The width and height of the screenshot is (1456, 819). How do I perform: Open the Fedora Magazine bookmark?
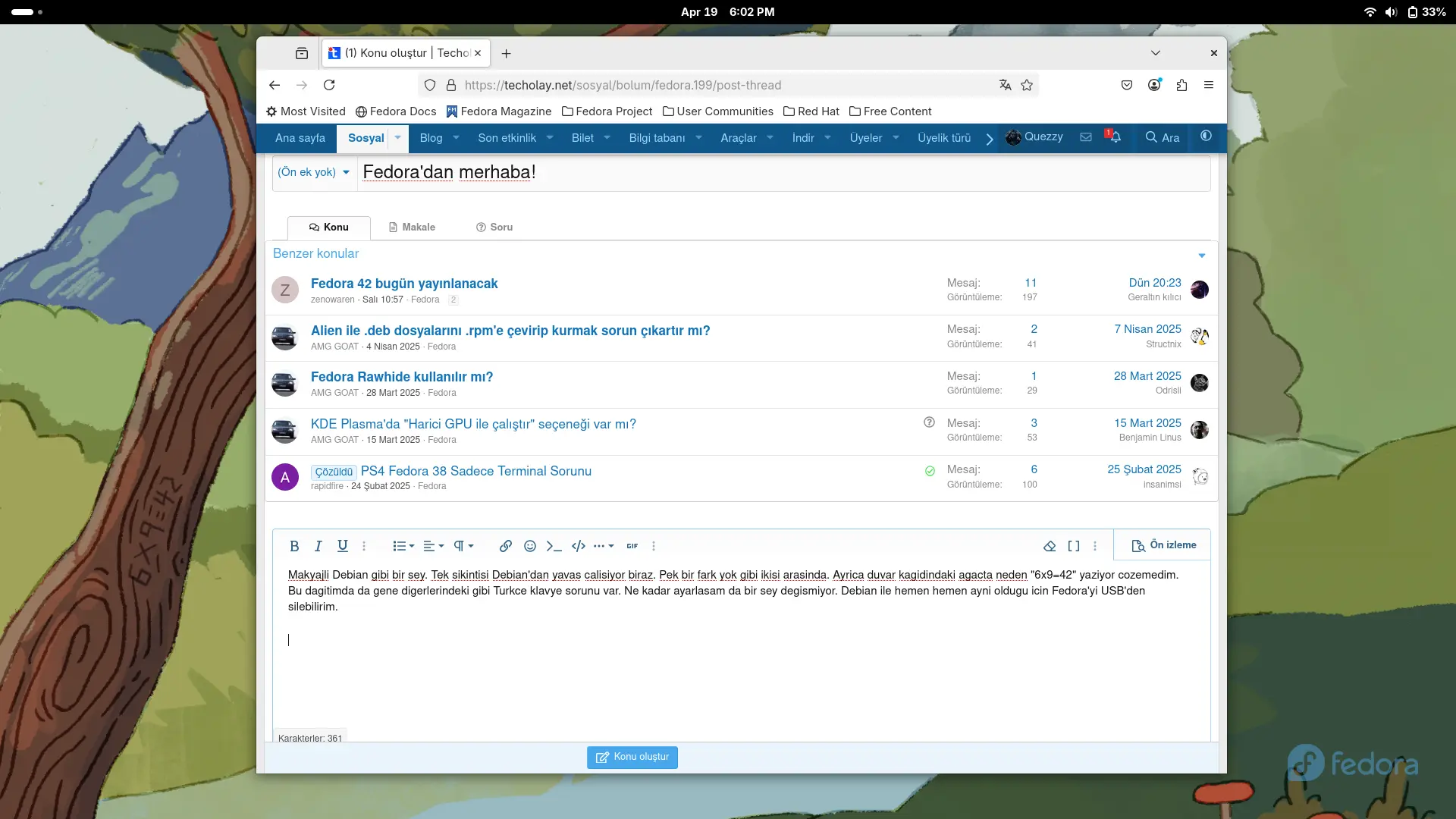tap(499, 111)
